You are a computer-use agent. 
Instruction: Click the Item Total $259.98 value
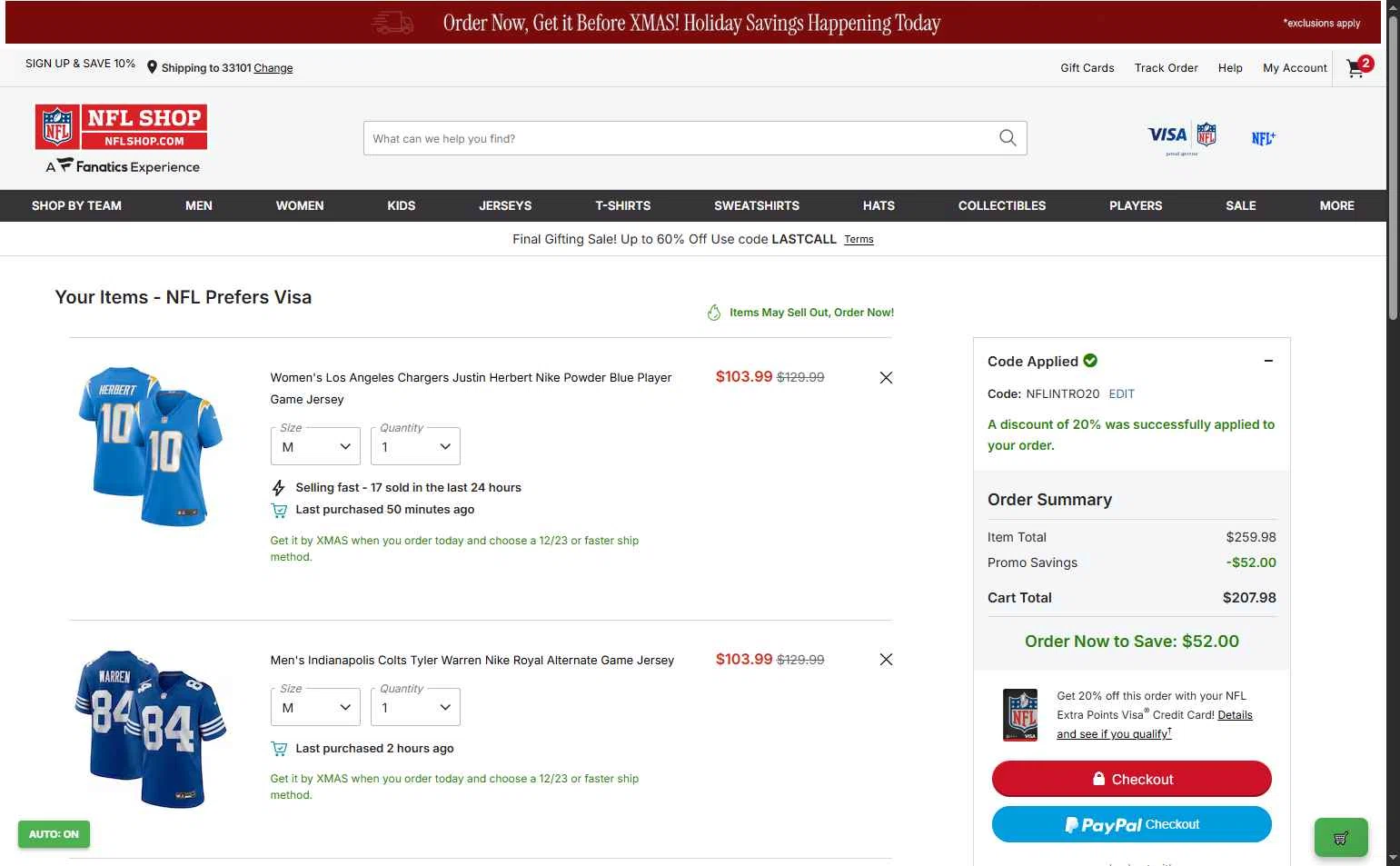[1251, 537]
